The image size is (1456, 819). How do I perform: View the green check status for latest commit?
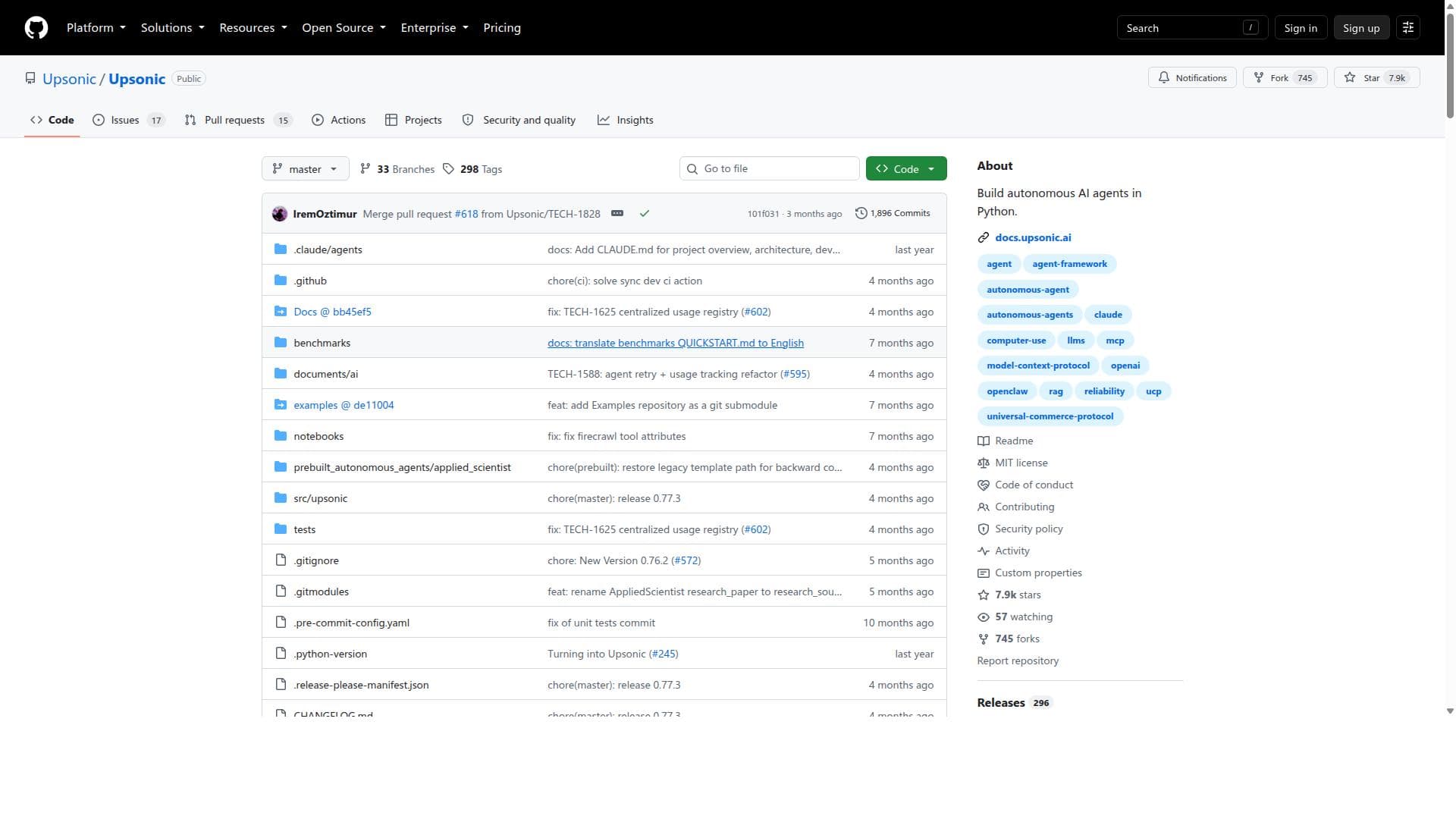[645, 214]
